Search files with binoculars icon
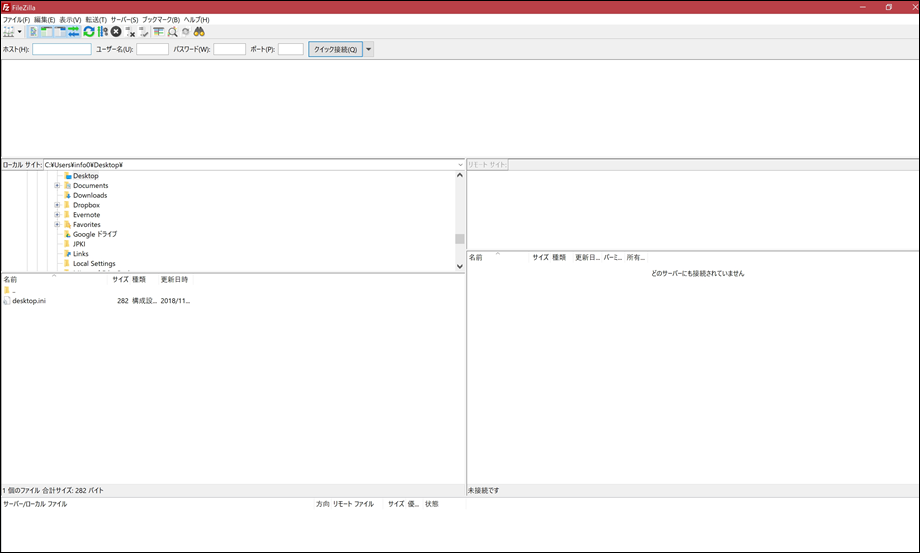The width and height of the screenshot is (920, 553). pos(199,32)
